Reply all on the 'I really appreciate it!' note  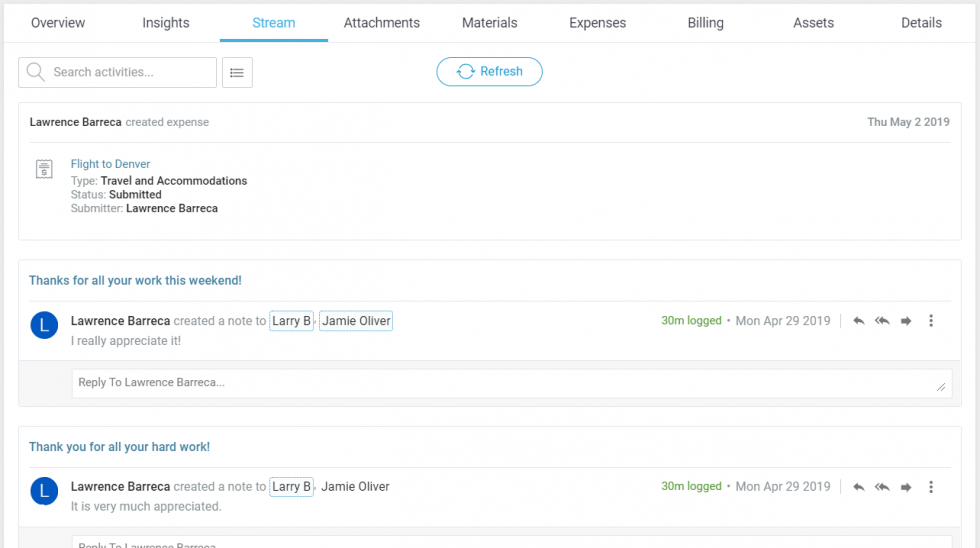pyautogui.click(x=882, y=321)
